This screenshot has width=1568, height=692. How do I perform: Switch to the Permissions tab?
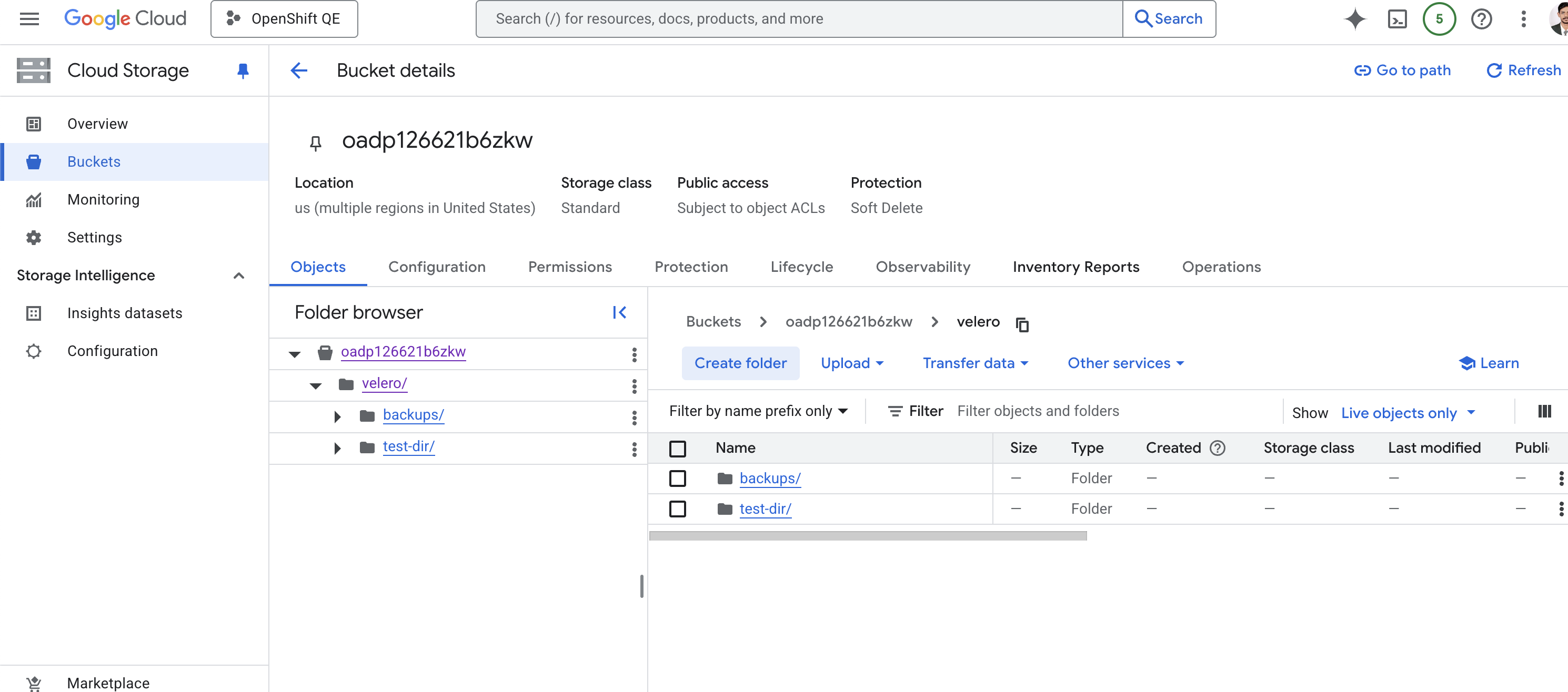[x=570, y=267]
